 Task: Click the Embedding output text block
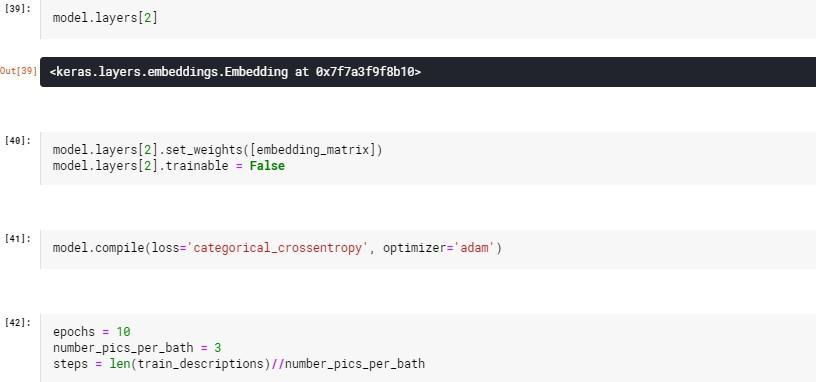coord(428,72)
